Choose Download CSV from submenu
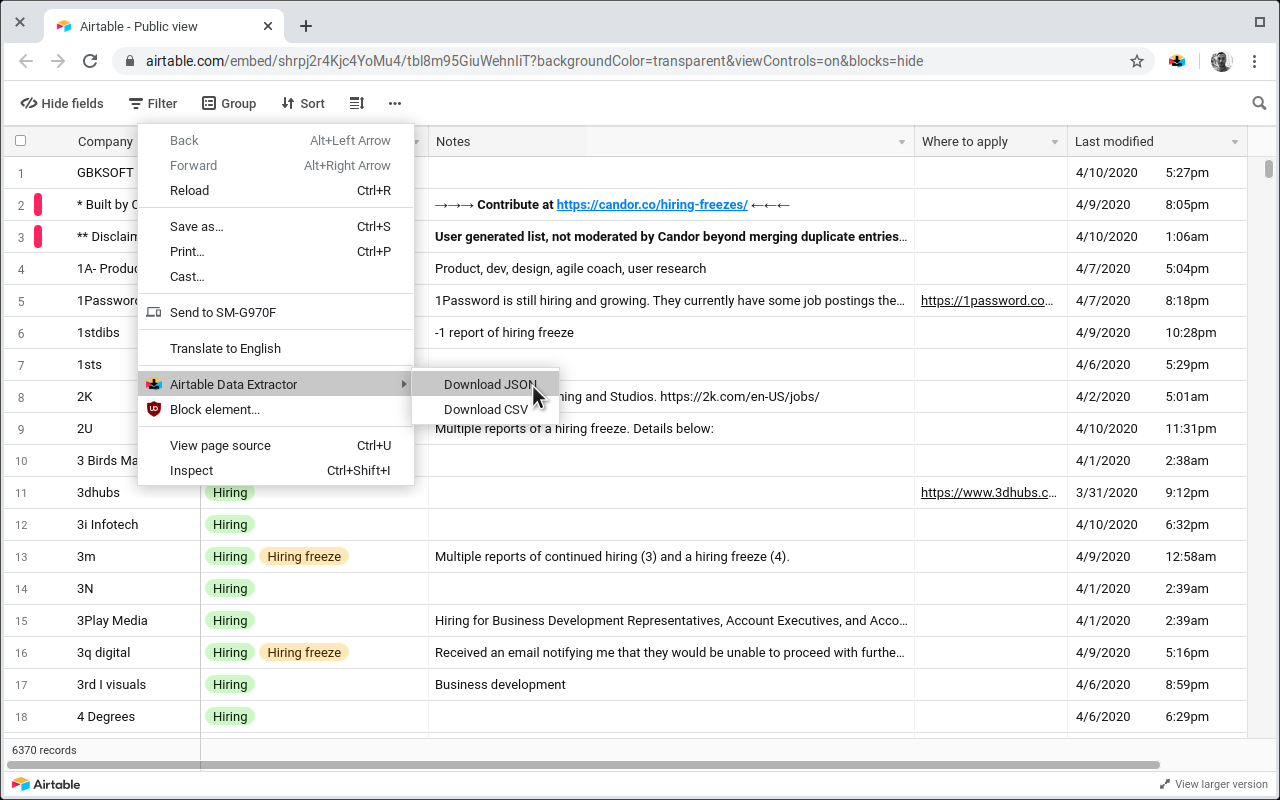The width and height of the screenshot is (1280, 800). click(485, 409)
